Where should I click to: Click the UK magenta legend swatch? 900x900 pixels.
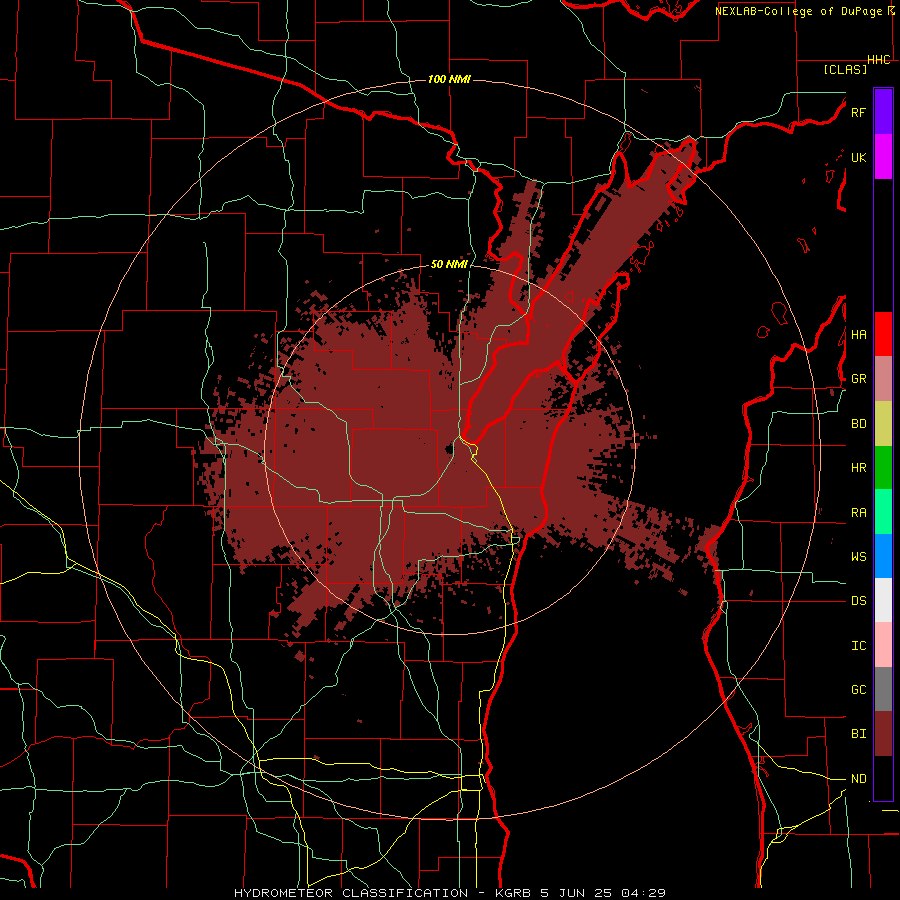tap(883, 157)
